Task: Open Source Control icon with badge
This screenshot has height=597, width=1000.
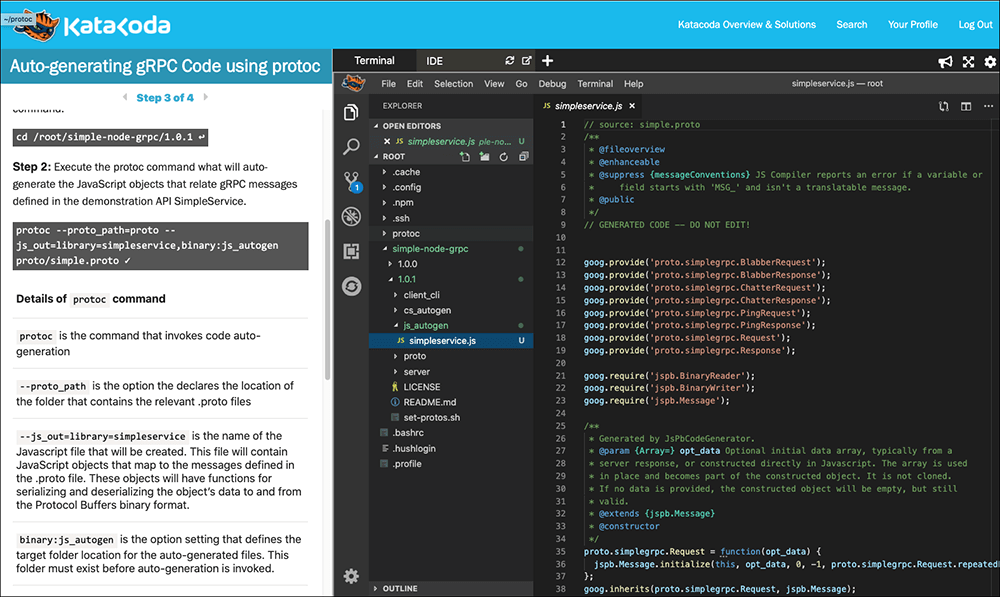Action: click(351, 182)
